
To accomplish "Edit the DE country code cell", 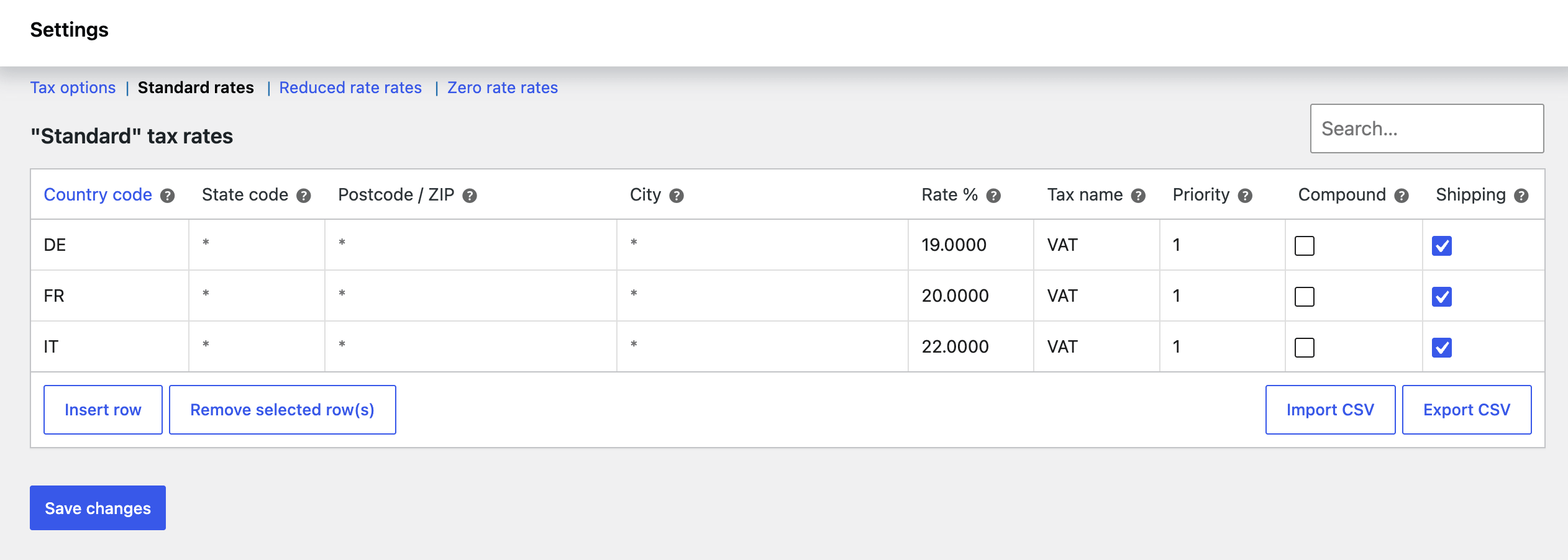I will coord(110,245).
